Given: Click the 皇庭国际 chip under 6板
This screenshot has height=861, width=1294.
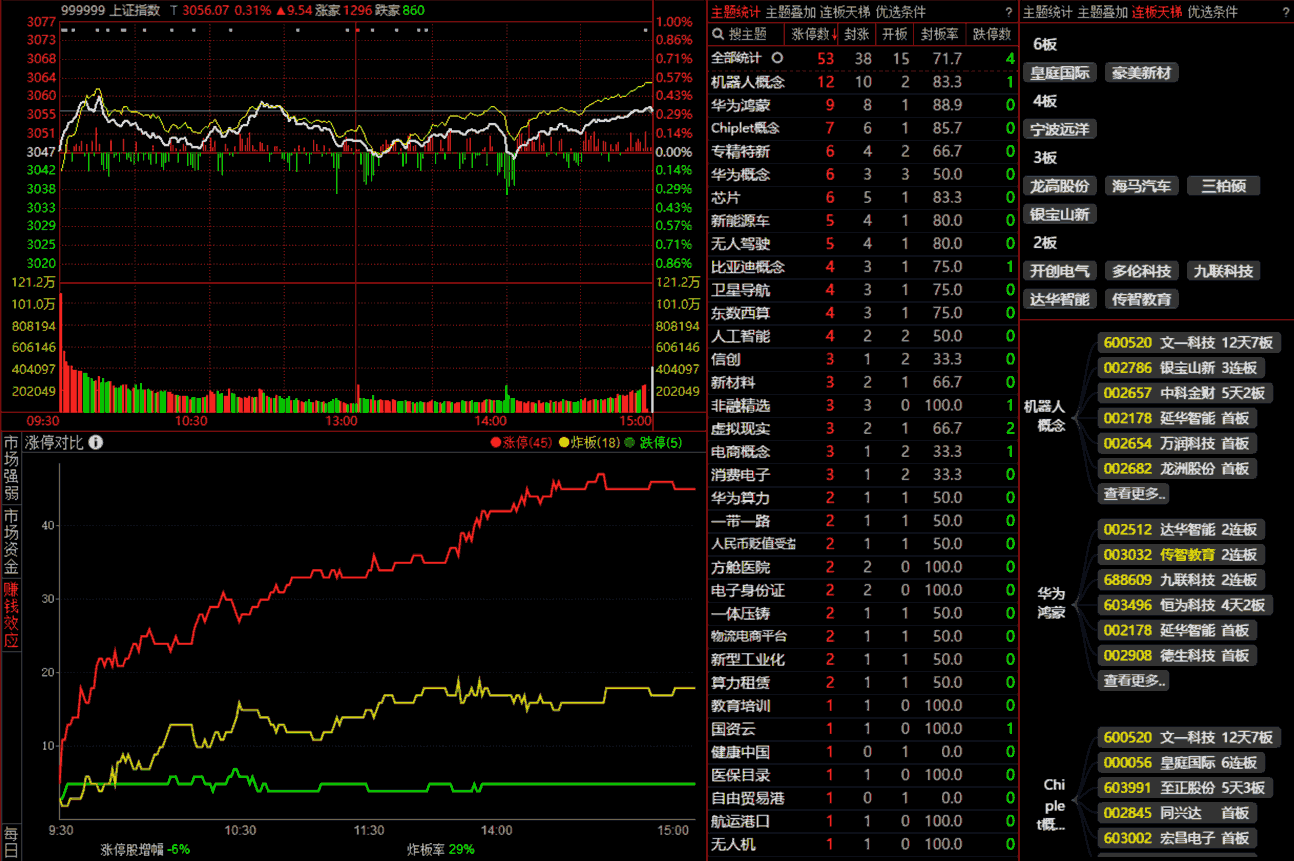Looking at the screenshot, I should coord(1059,73).
